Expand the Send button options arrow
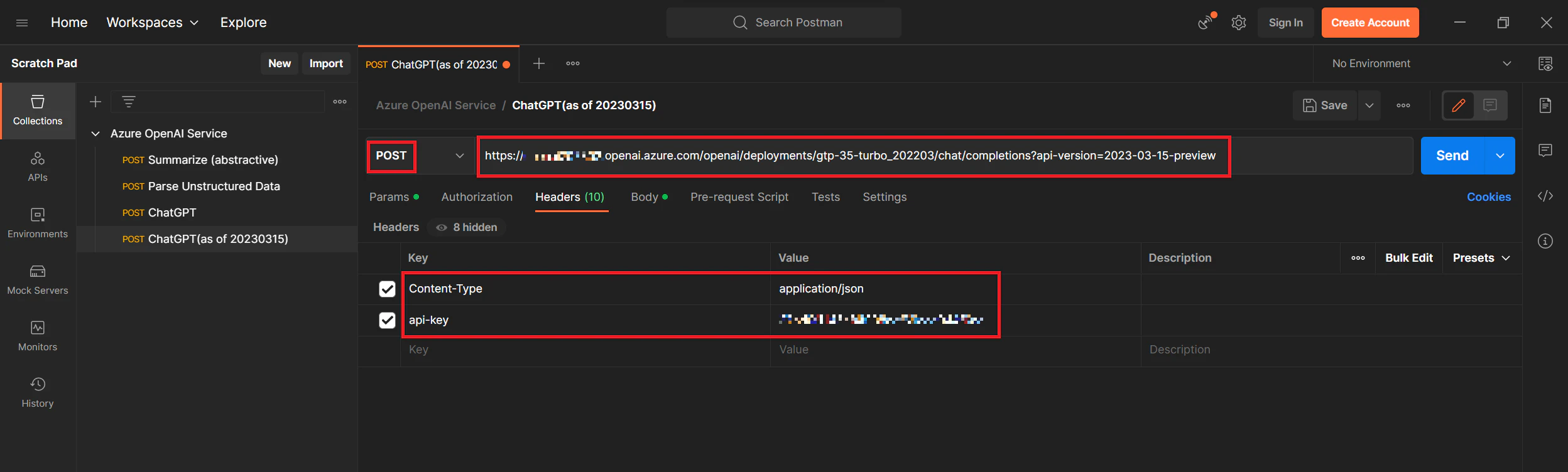This screenshot has height=472, width=1568. click(x=1500, y=156)
